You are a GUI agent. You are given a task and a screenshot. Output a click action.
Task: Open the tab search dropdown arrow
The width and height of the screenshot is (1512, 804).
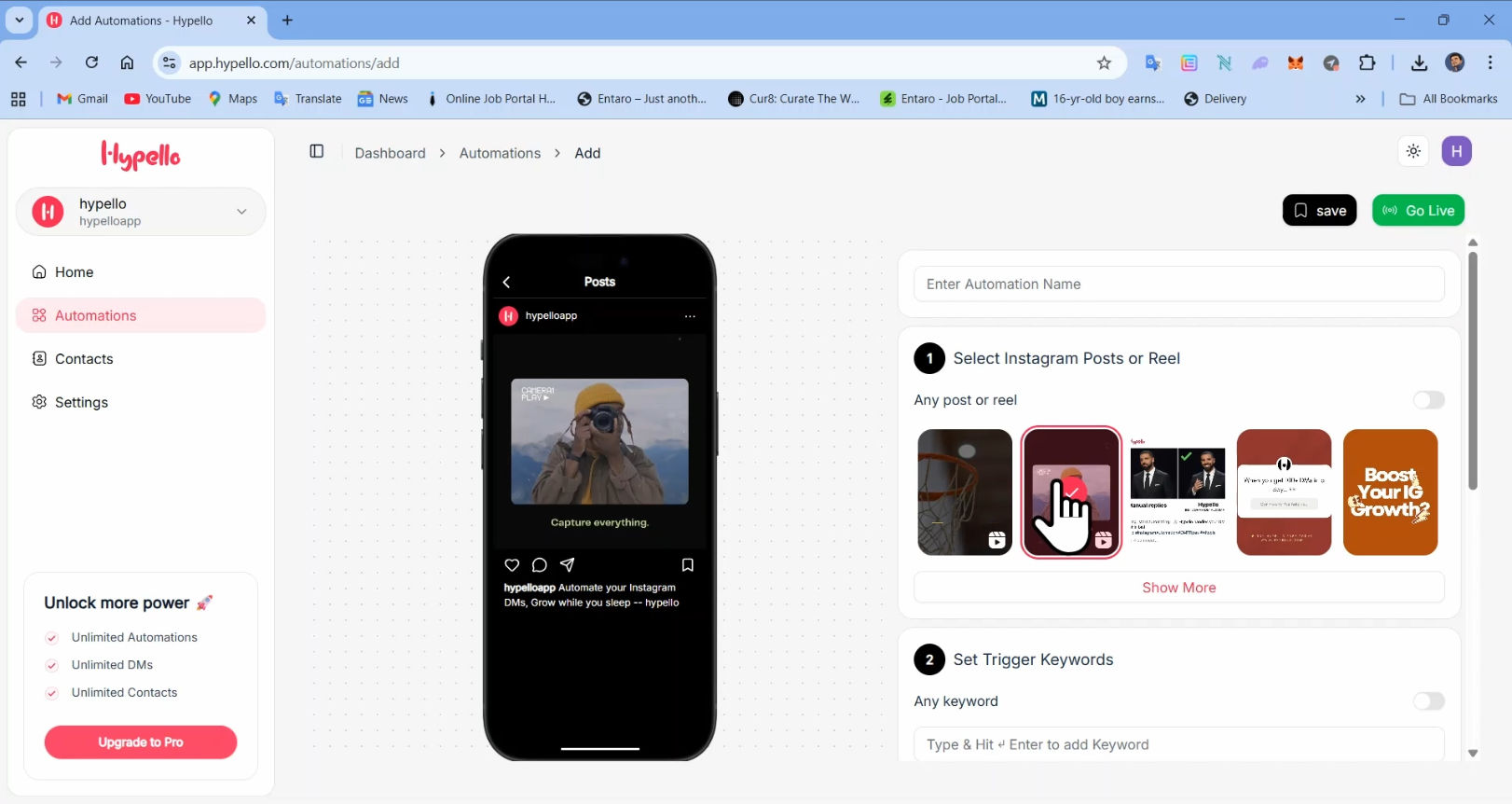20,20
